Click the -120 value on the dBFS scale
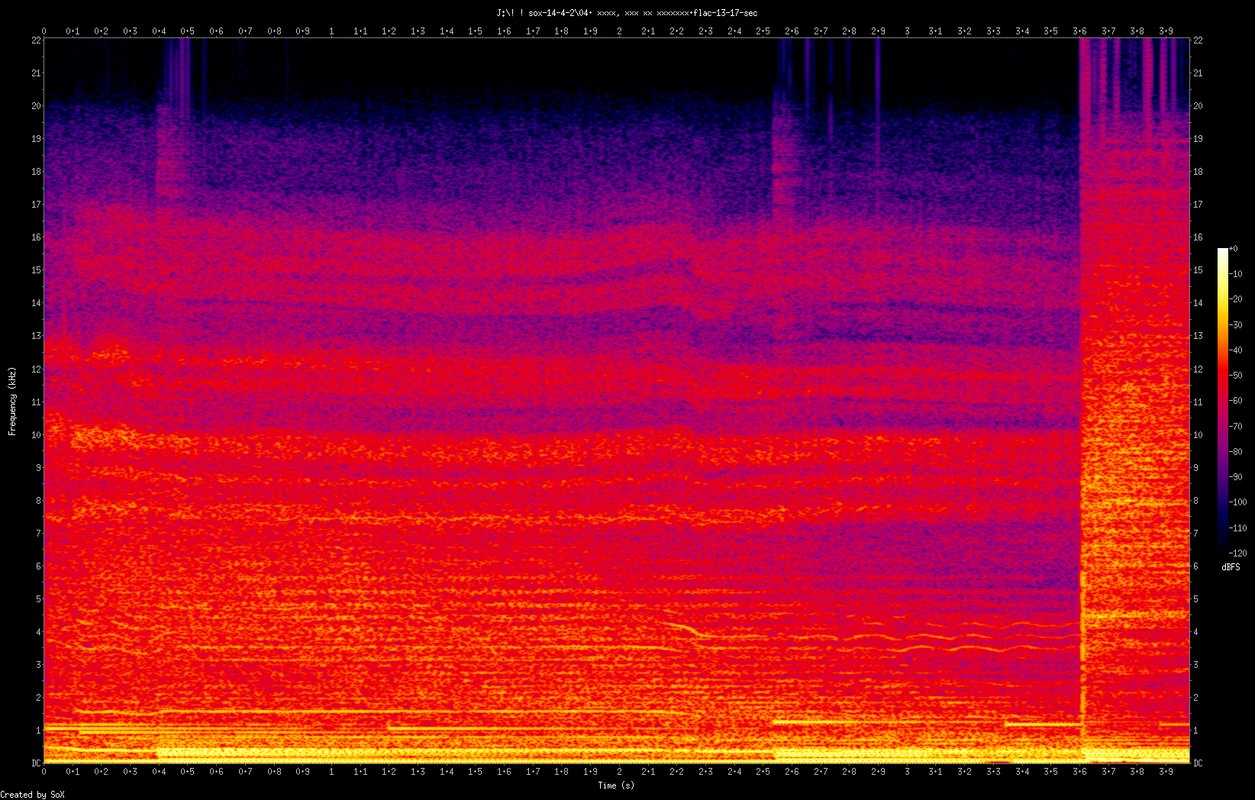The image size is (1255, 800). 1238,552
